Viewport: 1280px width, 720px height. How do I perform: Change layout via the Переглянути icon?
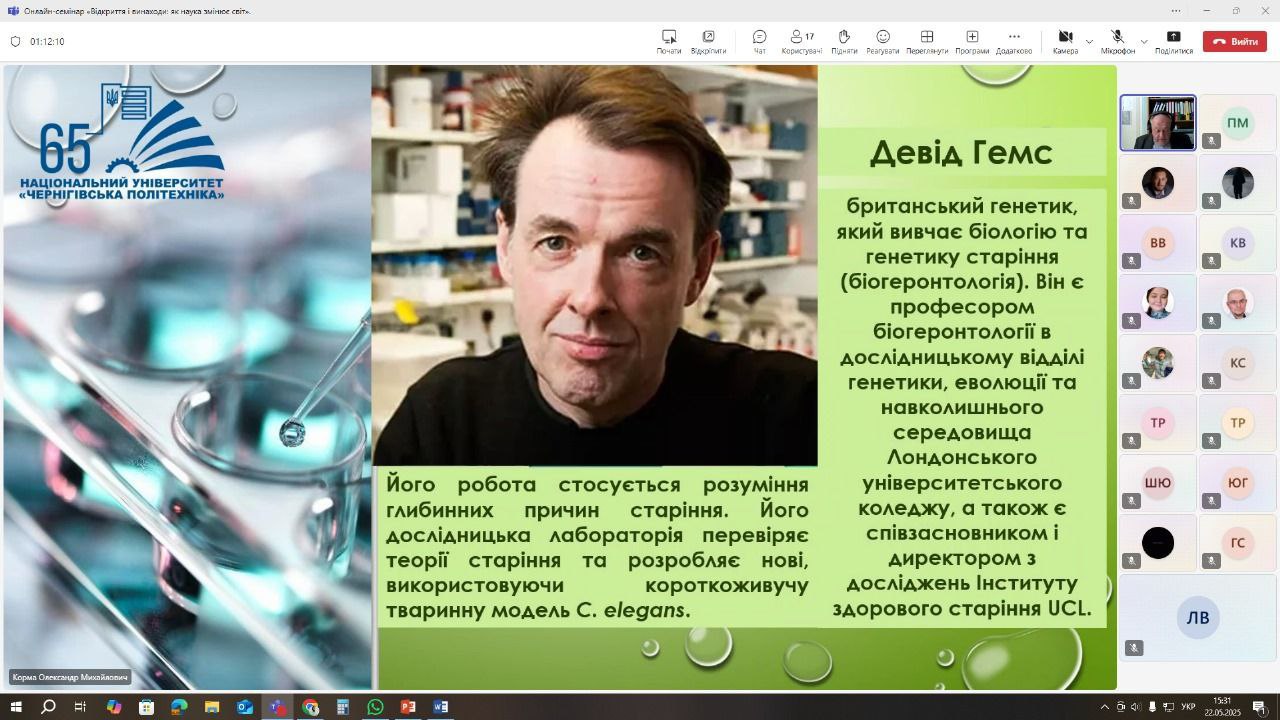point(927,41)
